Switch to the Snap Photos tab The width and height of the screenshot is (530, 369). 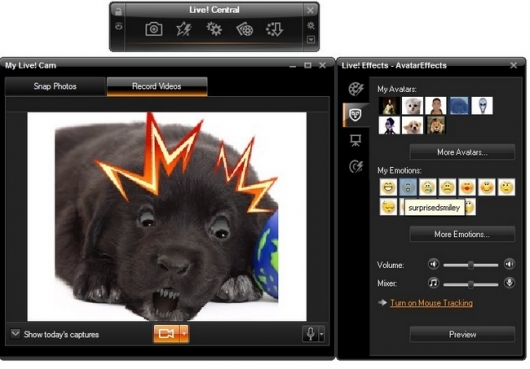[x=55, y=87]
